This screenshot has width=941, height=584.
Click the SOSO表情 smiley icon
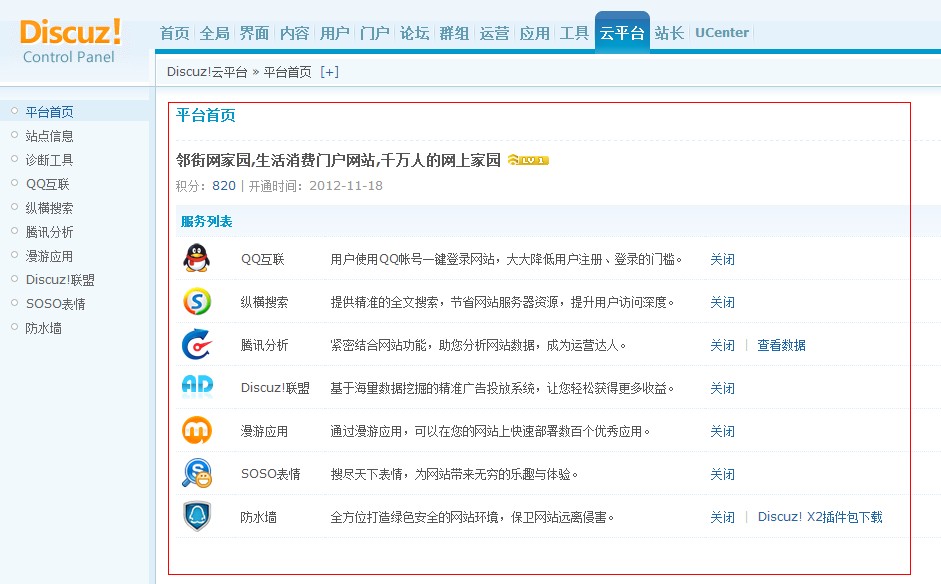197,473
